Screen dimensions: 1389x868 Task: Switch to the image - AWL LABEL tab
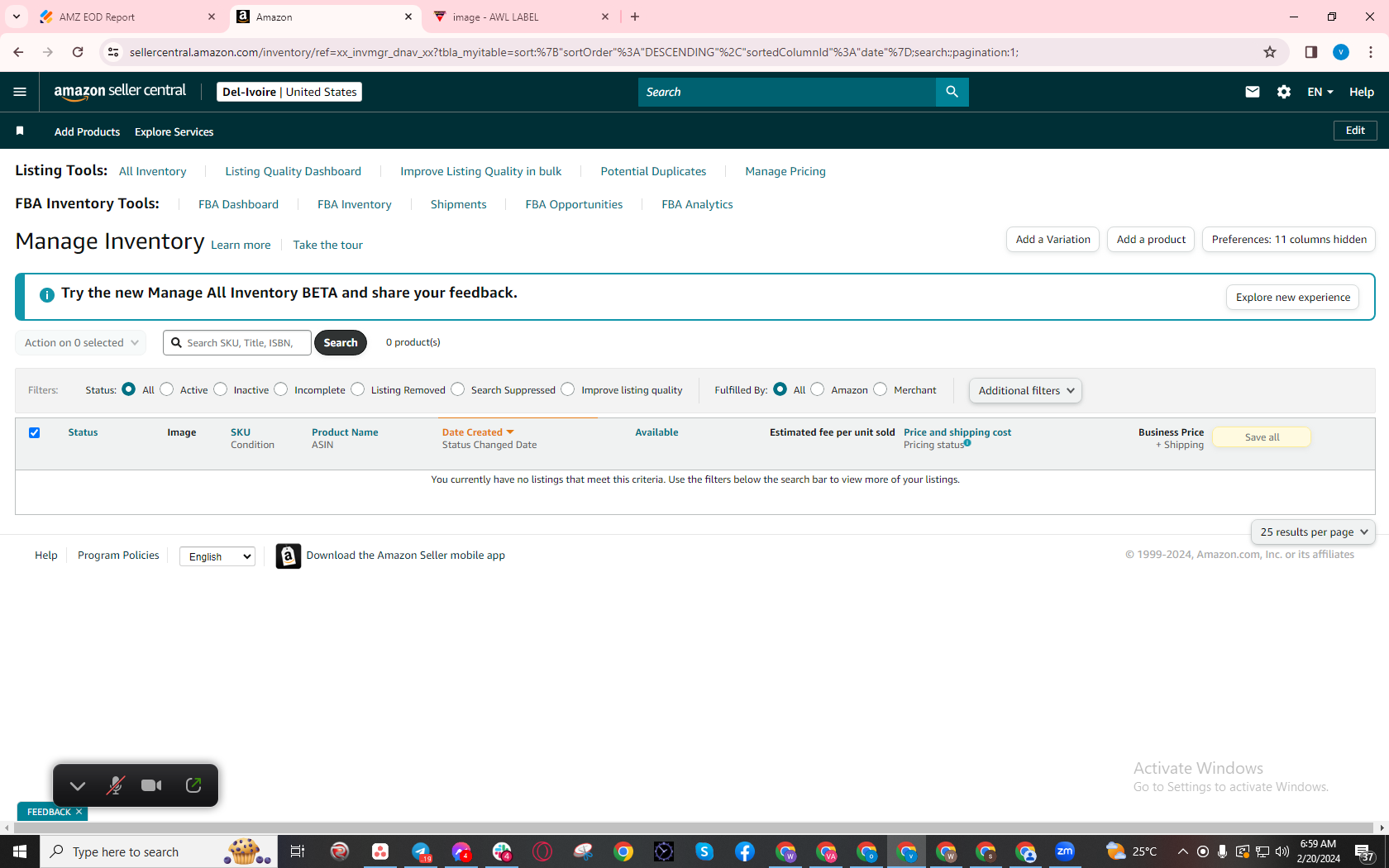[521, 17]
